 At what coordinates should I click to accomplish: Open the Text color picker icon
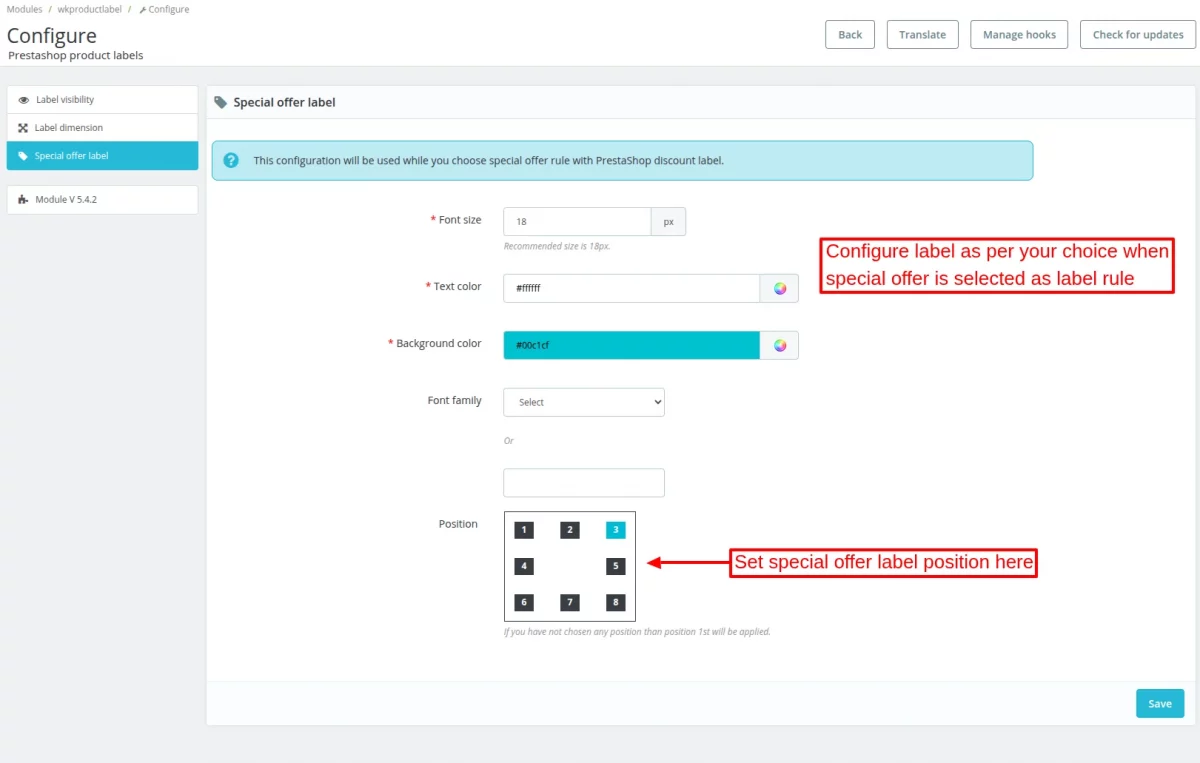pyautogui.click(x=780, y=288)
